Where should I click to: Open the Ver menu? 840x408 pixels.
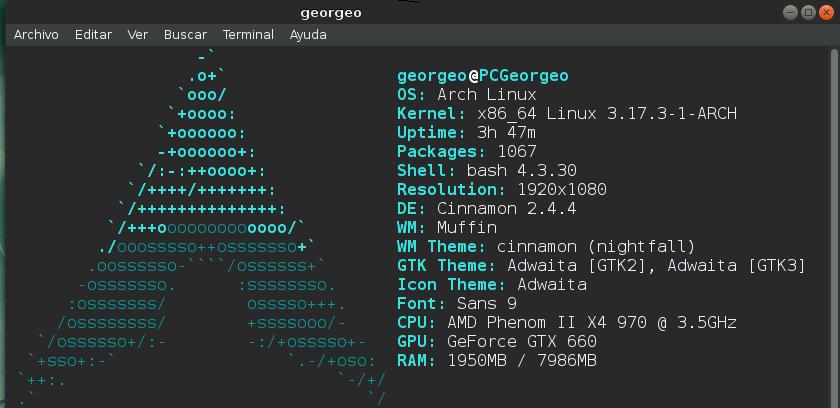tap(138, 35)
